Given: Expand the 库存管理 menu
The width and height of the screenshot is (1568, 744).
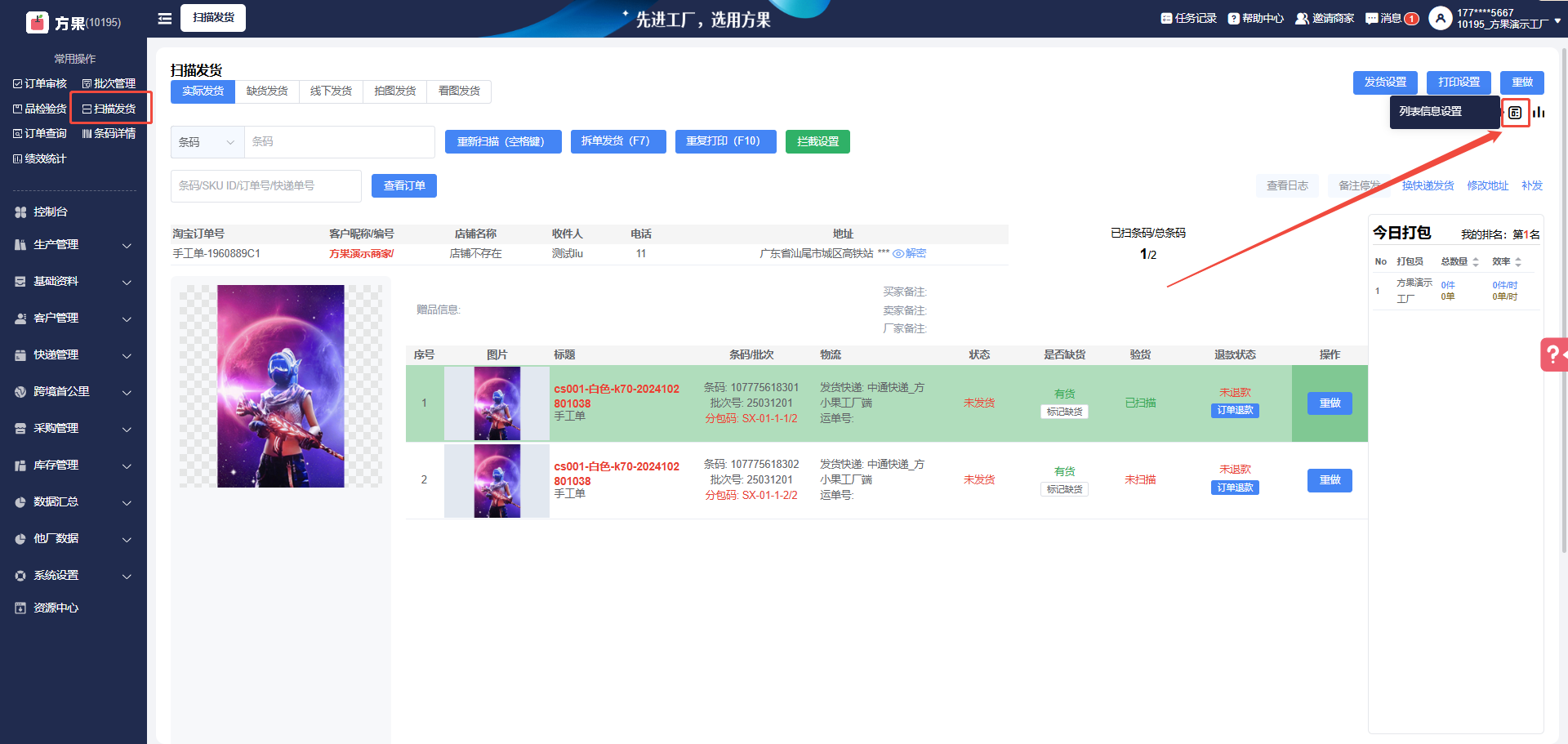Looking at the screenshot, I should point(73,465).
